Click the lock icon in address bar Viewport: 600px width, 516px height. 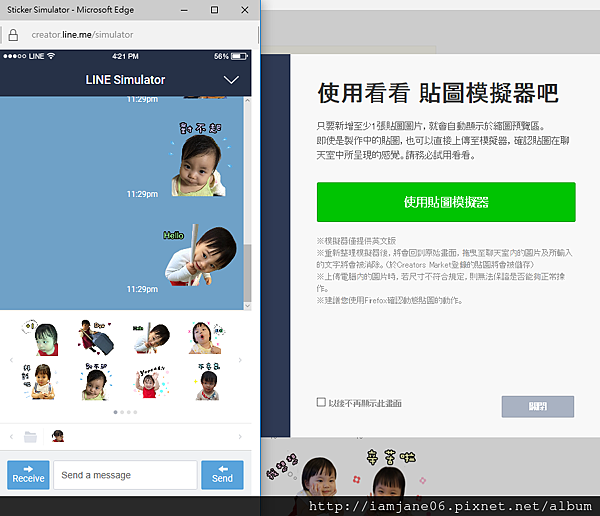(13, 35)
